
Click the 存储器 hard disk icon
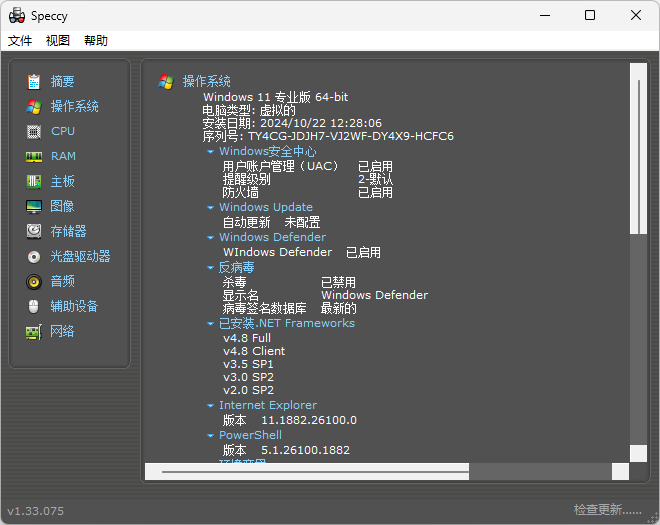(34, 231)
